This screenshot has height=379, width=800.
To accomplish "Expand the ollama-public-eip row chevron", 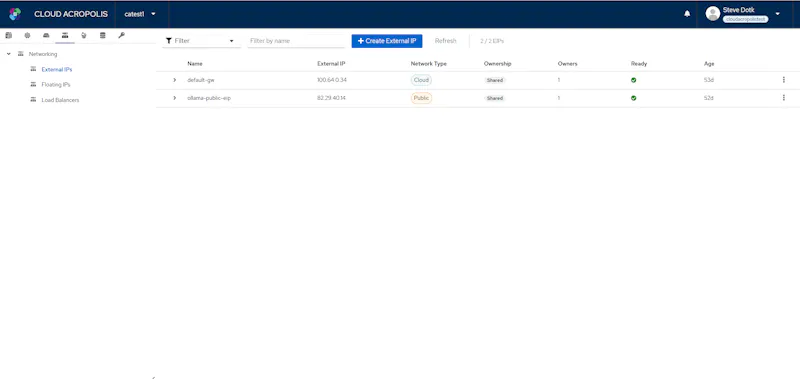I will 174,98.
